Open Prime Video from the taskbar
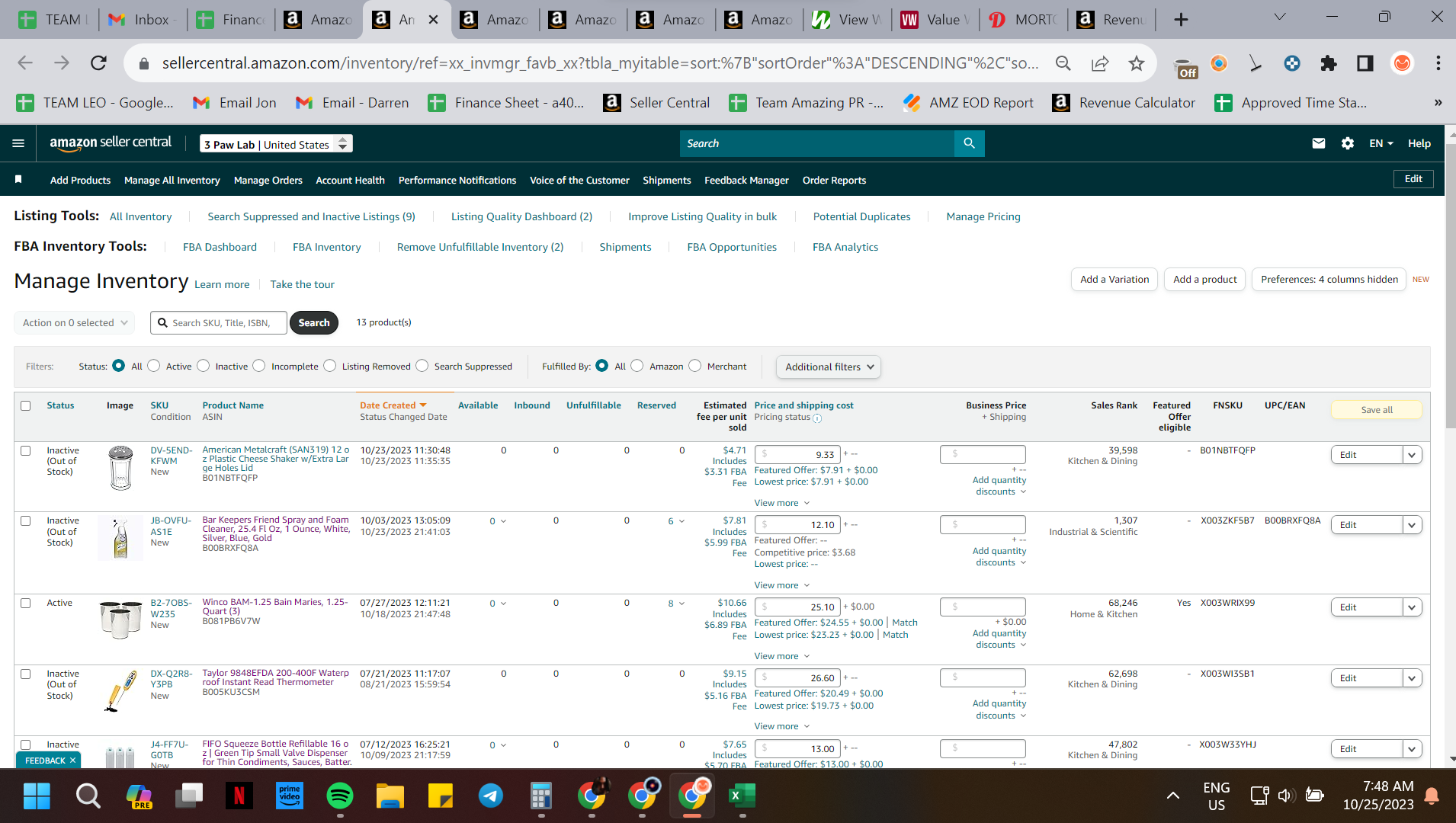 [290, 796]
